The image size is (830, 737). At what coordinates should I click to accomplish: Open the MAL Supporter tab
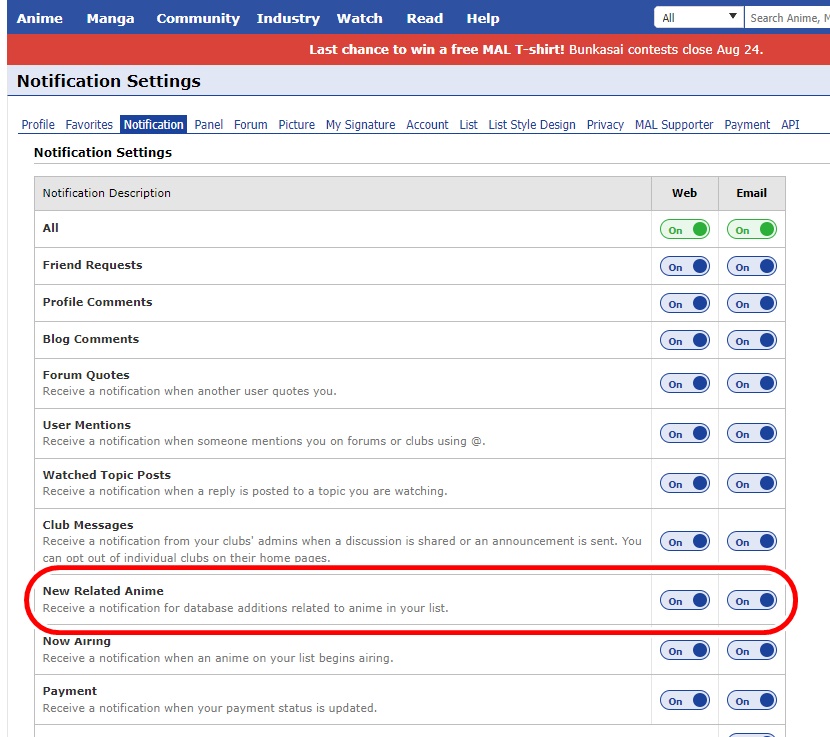coord(674,124)
